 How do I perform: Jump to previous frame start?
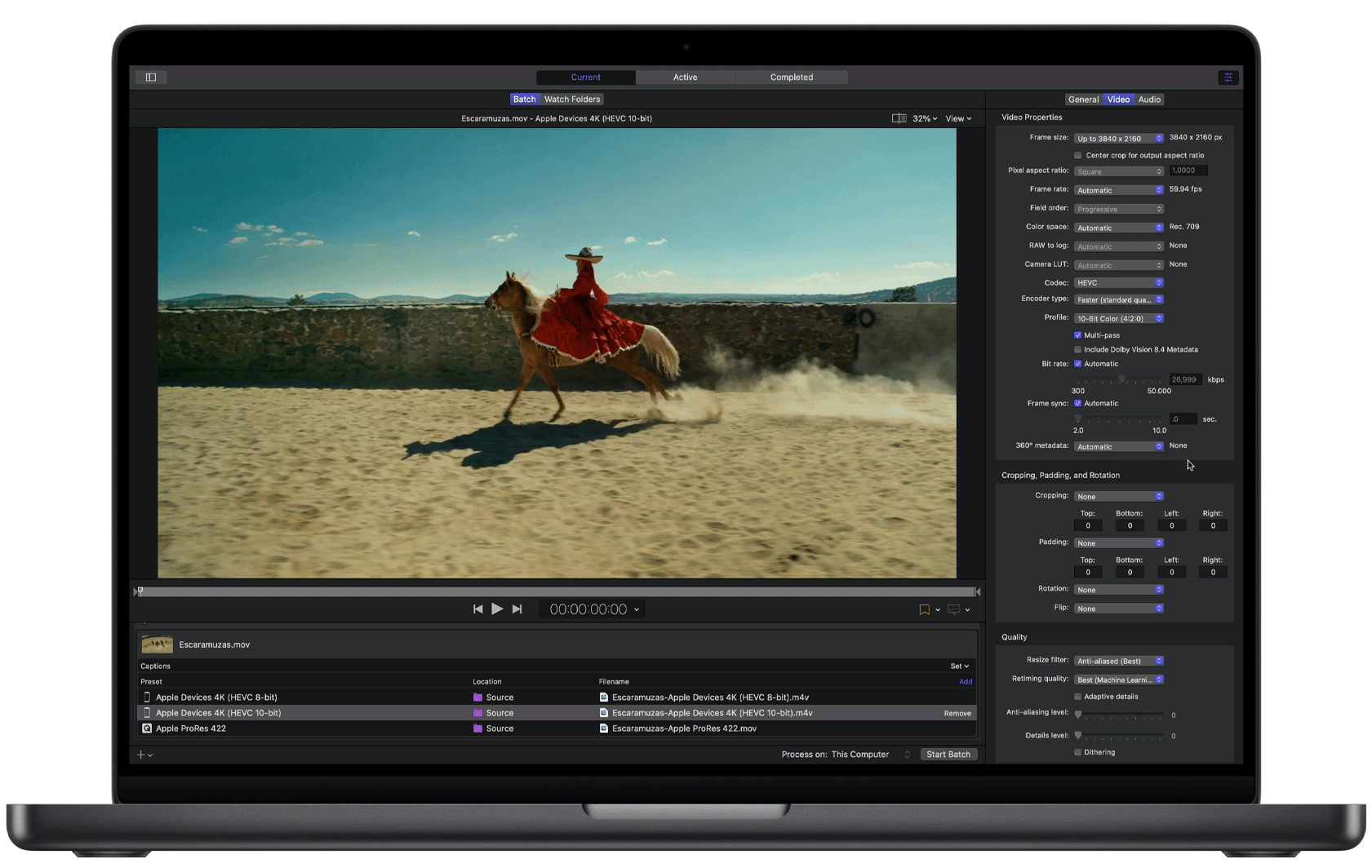click(477, 609)
